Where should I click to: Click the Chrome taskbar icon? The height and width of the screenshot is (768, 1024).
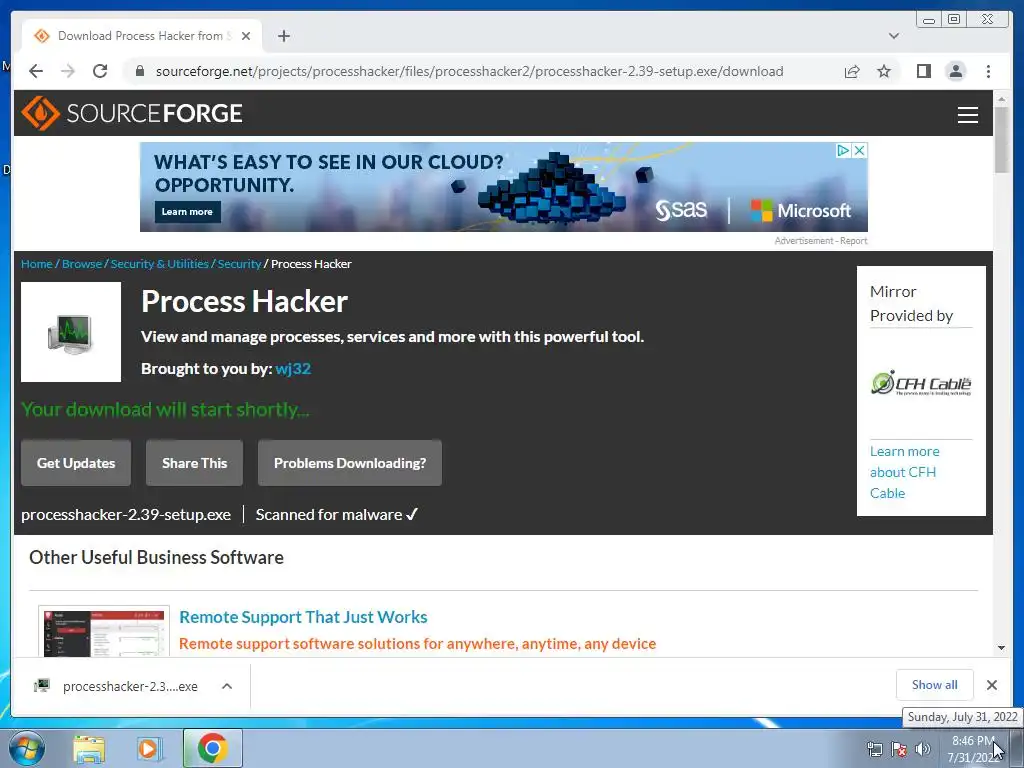[x=212, y=748]
